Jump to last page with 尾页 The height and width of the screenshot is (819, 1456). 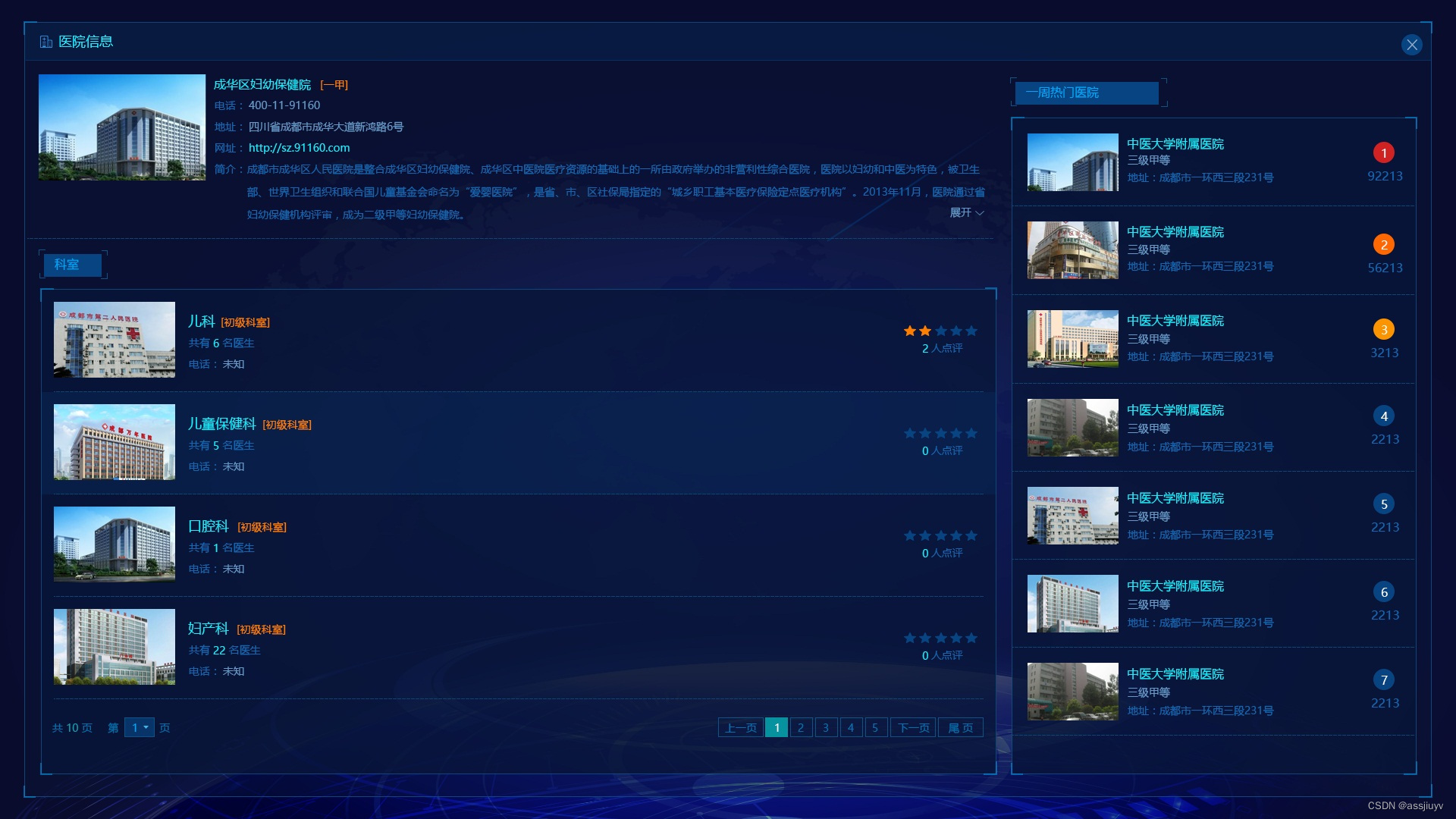(x=960, y=728)
